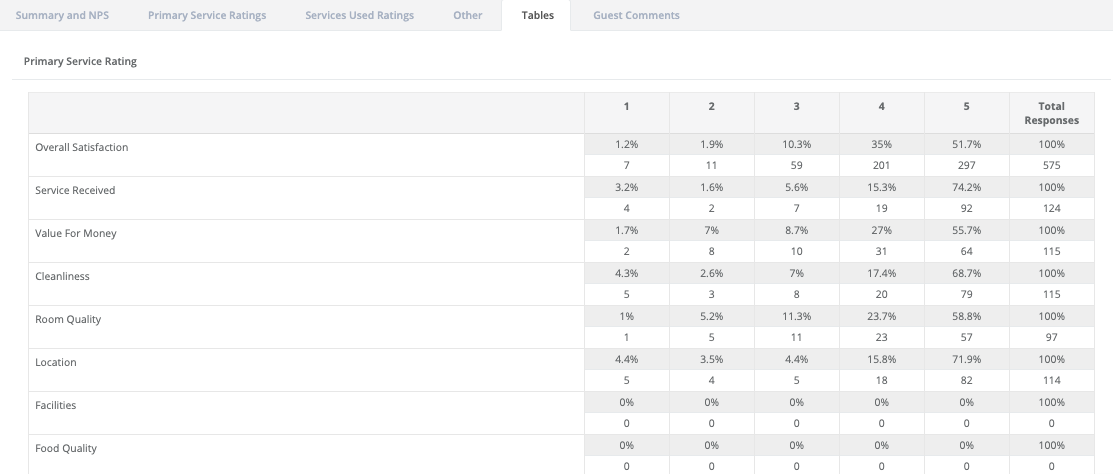This screenshot has width=1113, height=474.
Task: Select the Room Quality row label
Action: (x=68, y=319)
